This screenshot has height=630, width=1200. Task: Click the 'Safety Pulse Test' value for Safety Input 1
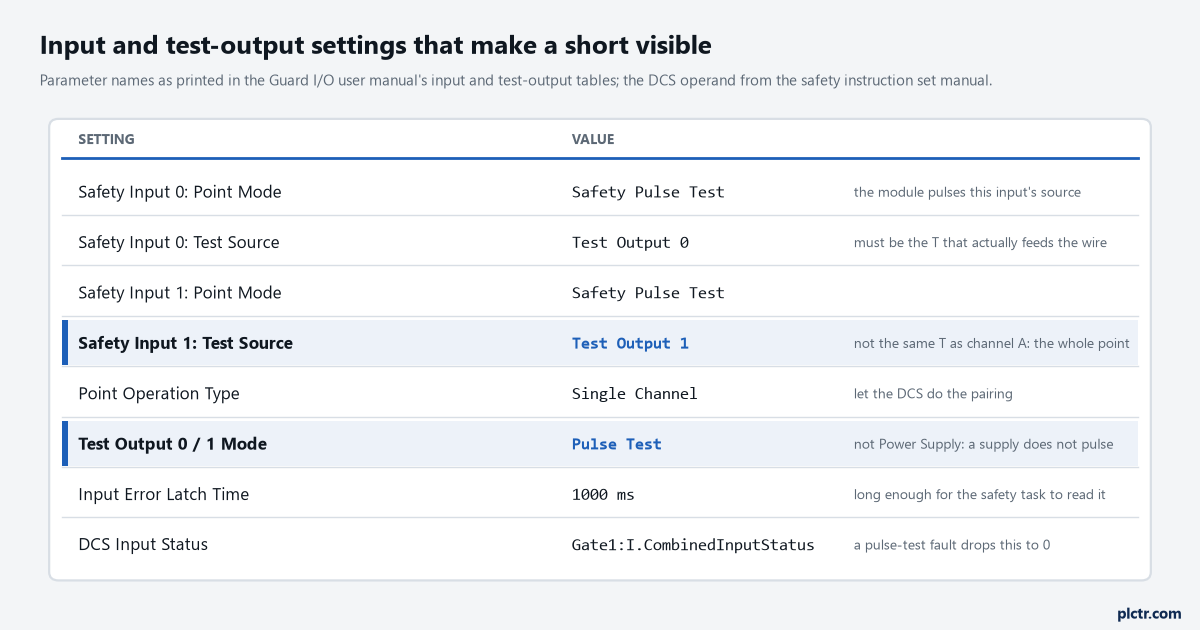click(648, 293)
